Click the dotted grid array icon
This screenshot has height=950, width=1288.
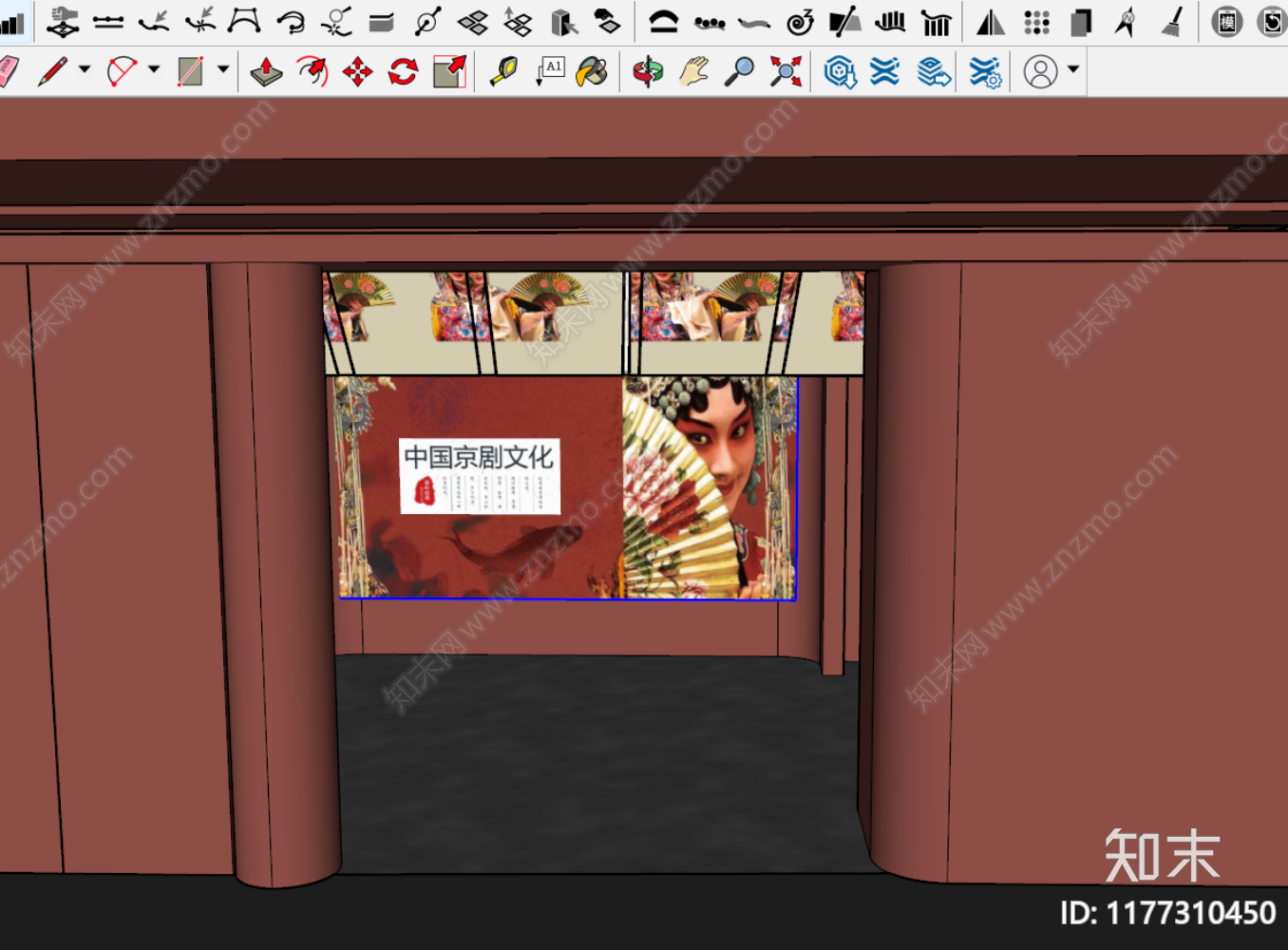click(x=1036, y=21)
